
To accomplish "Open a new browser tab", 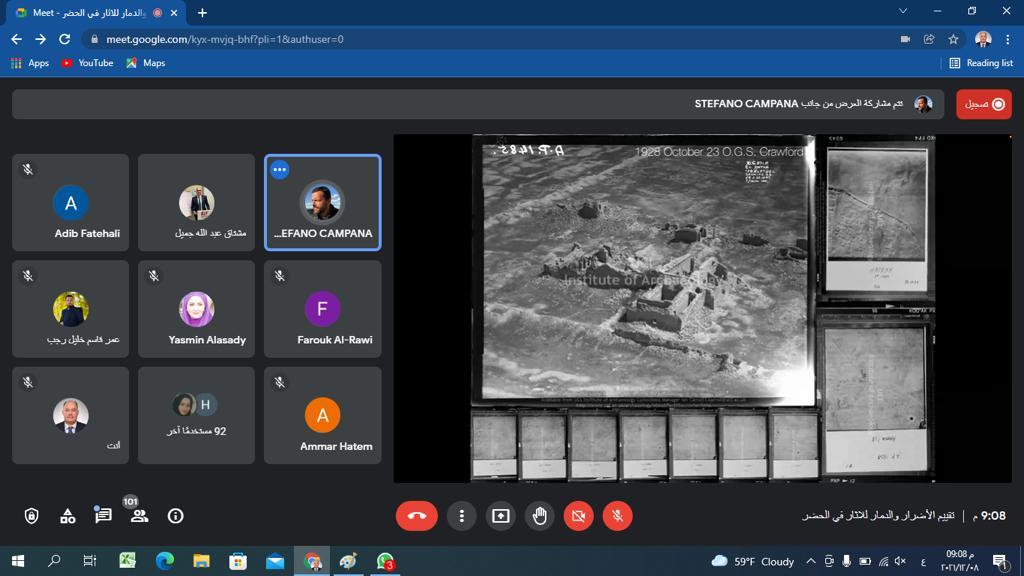I will 202,13.
